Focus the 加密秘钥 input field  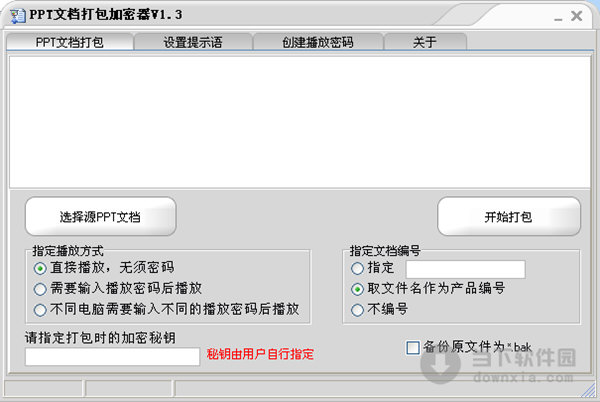(x=112, y=356)
